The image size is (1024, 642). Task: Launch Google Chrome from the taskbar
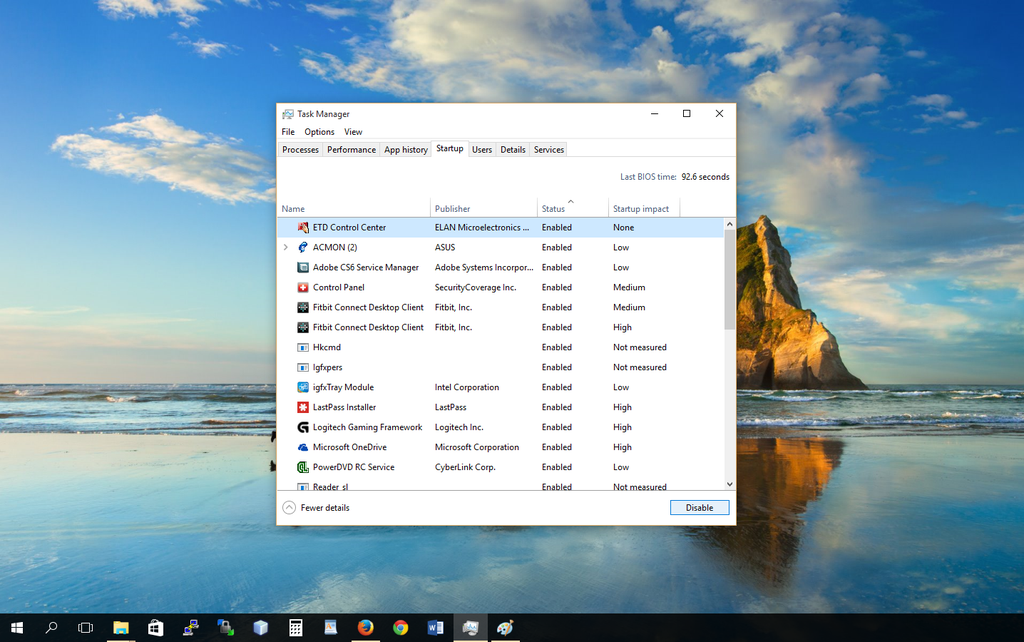coord(400,628)
